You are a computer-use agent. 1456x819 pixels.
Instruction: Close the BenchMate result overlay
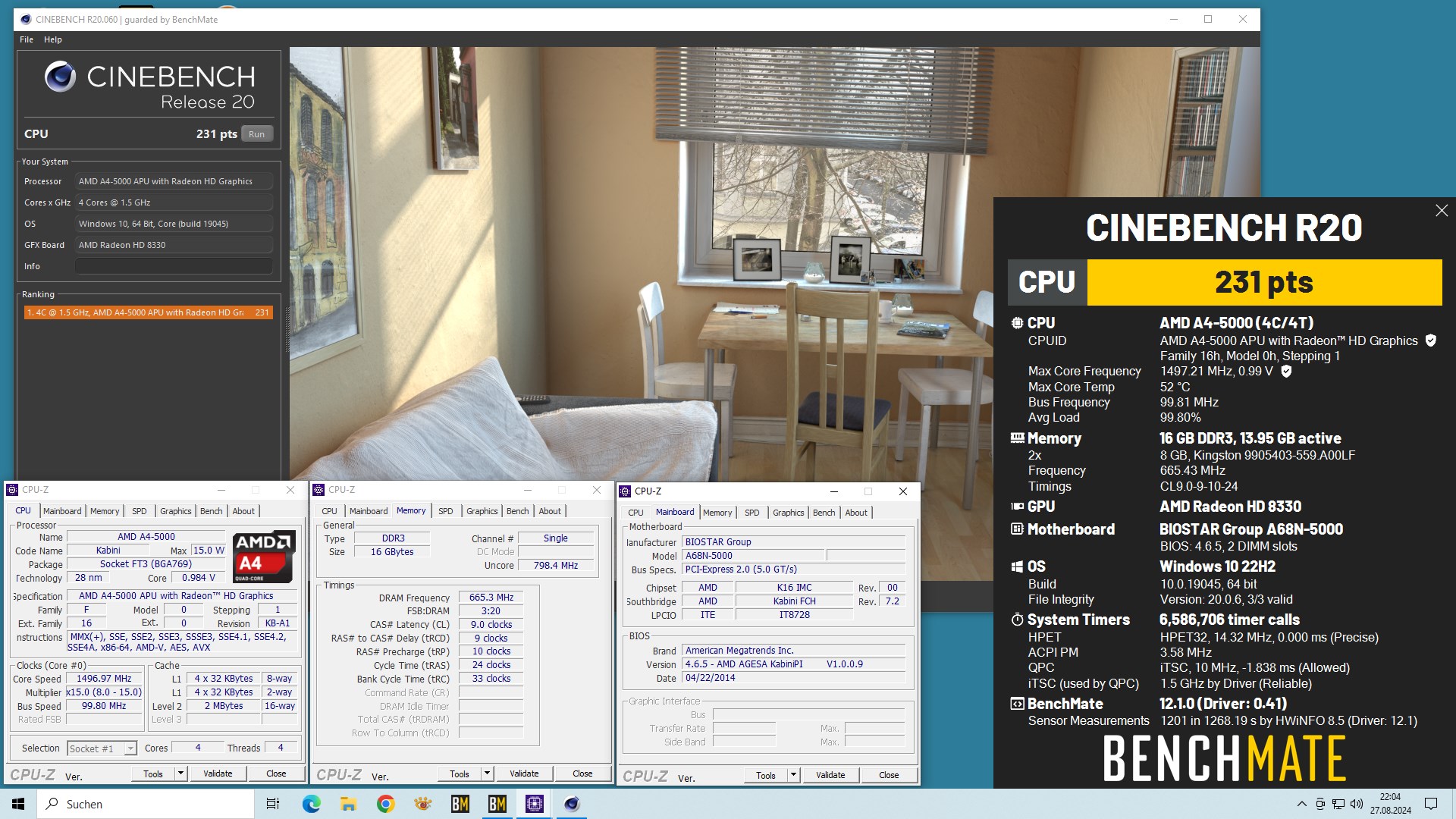pos(1442,211)
